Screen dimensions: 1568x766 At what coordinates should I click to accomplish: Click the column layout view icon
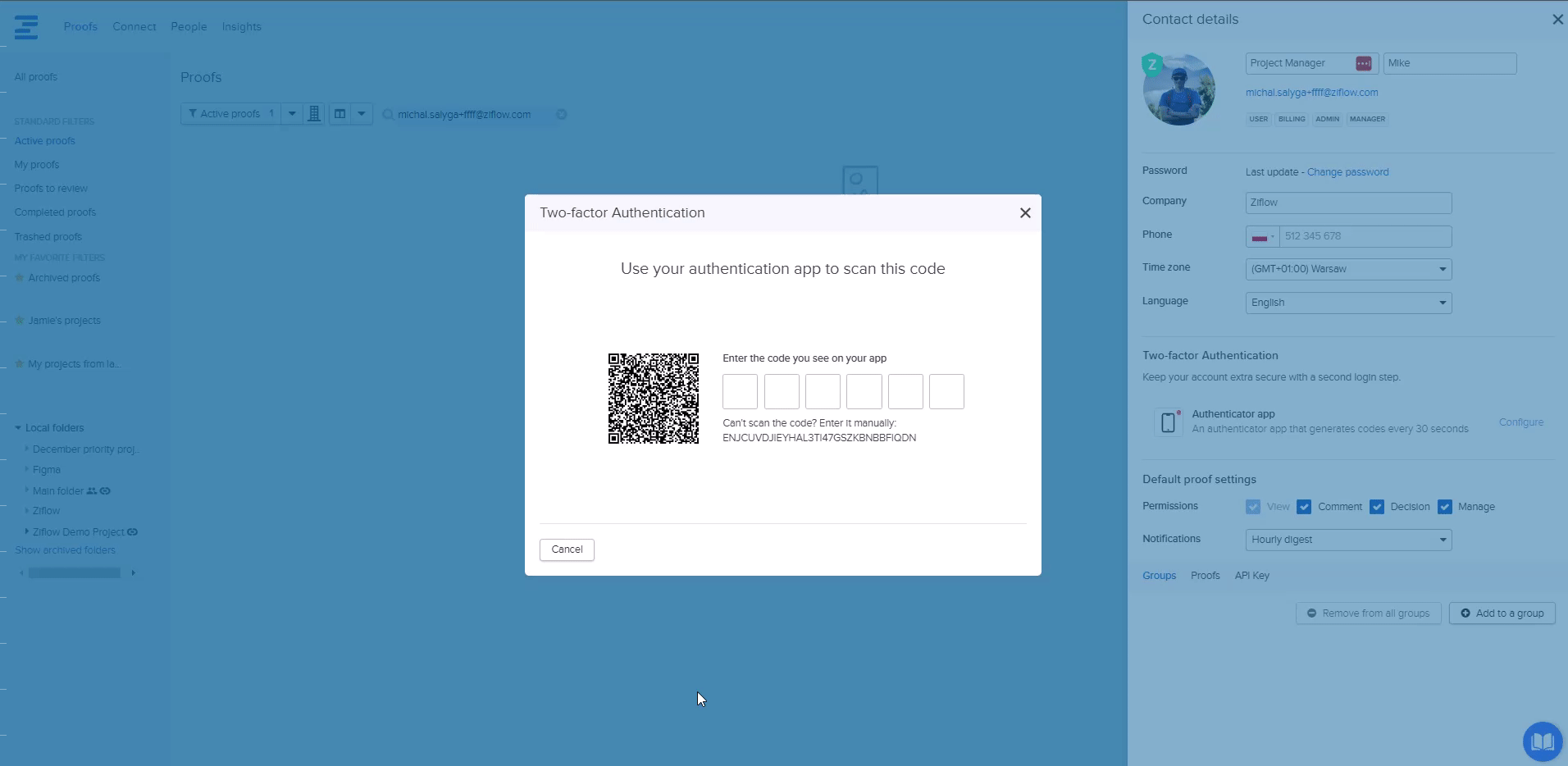340,114
